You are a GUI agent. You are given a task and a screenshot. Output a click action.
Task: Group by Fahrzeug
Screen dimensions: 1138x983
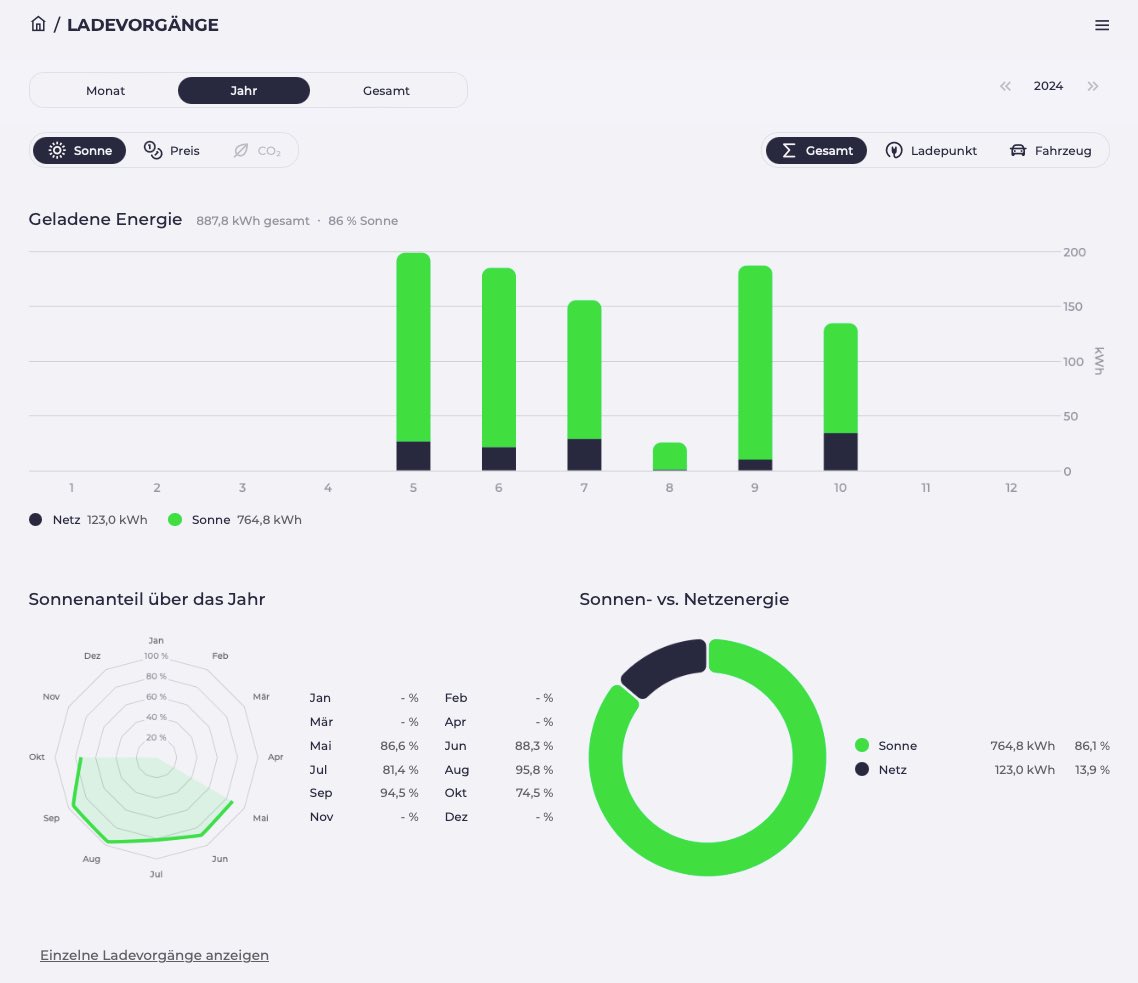[1050, 150]
